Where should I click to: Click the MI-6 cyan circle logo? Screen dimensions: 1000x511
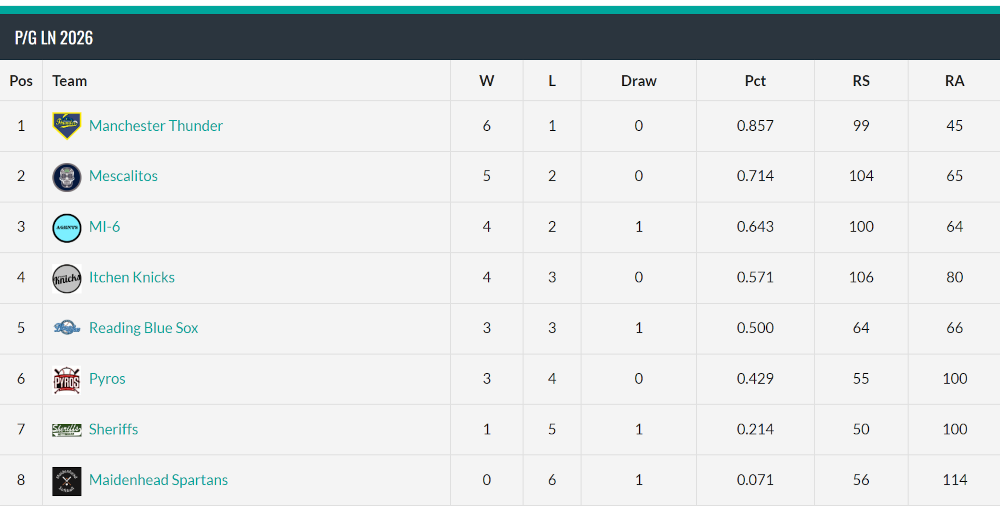[66, 227]
